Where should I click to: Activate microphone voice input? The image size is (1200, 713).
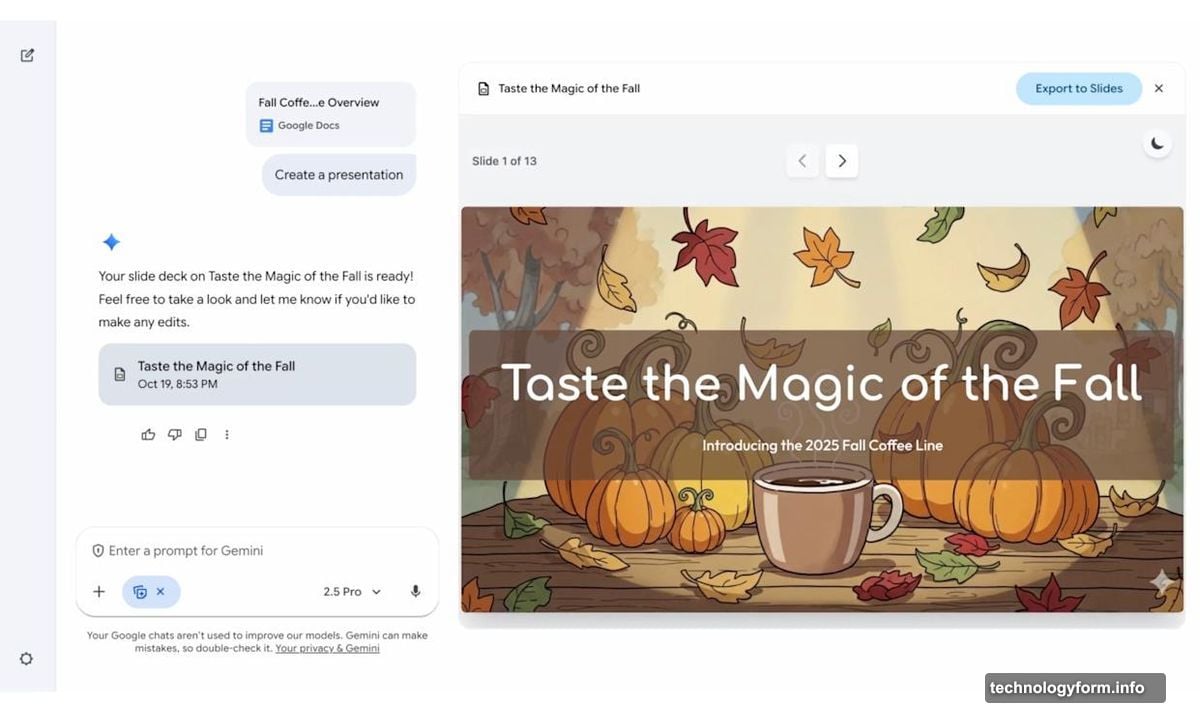(415, 592)
